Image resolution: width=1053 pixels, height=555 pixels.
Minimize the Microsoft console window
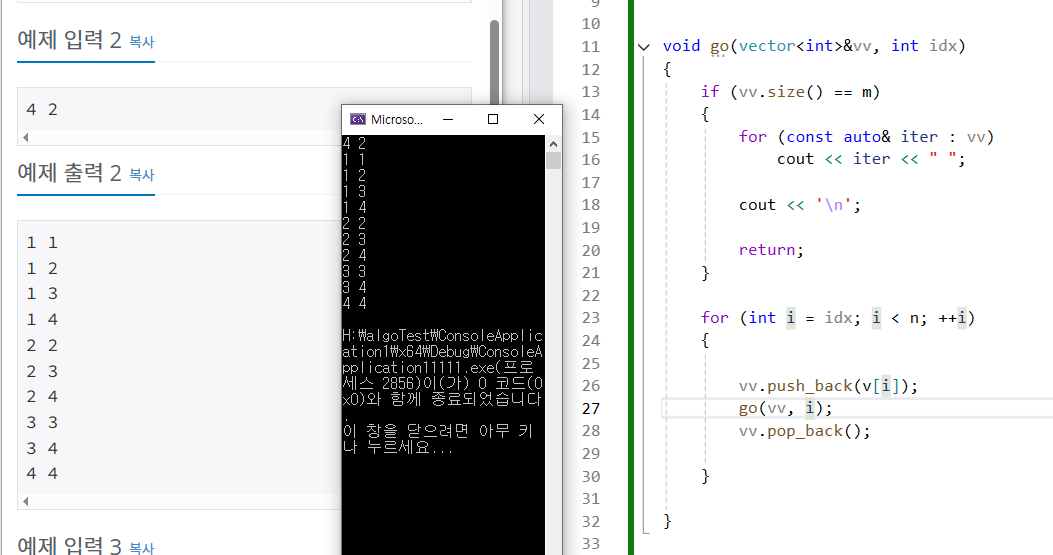click(448, 119)
